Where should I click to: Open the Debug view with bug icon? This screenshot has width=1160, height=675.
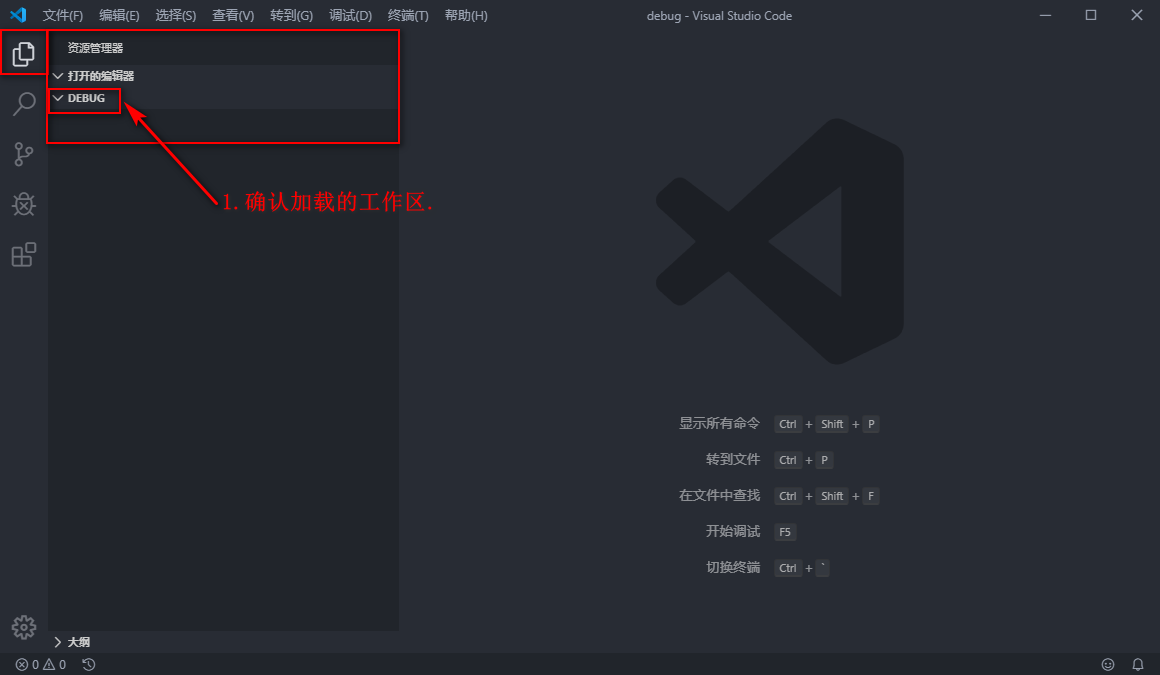pos(24,204)
